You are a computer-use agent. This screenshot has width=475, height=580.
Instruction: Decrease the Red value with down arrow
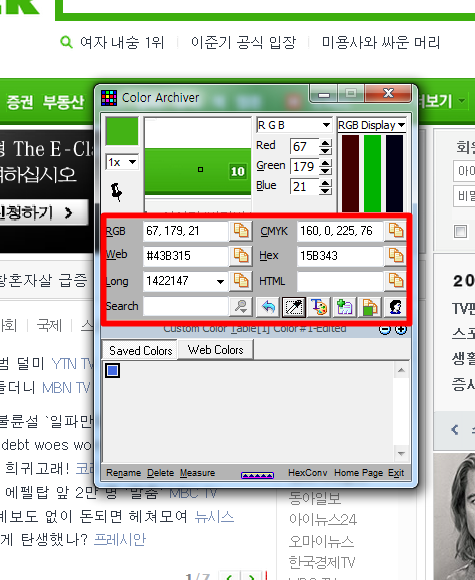coord(325,151)
